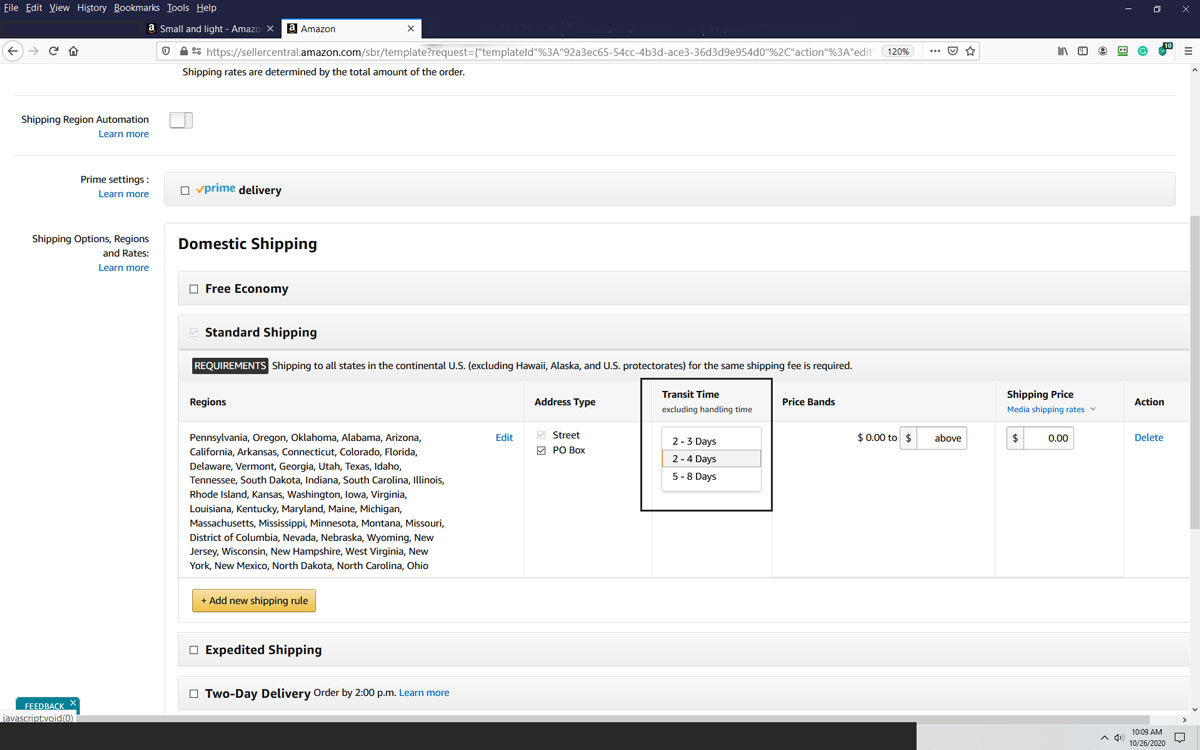Click the 120% zoom level indicator

[x=898, y=51]
